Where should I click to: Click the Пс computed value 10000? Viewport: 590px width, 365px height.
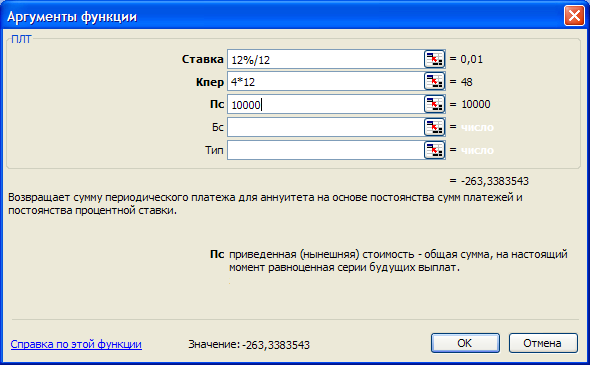pos(476,104)
